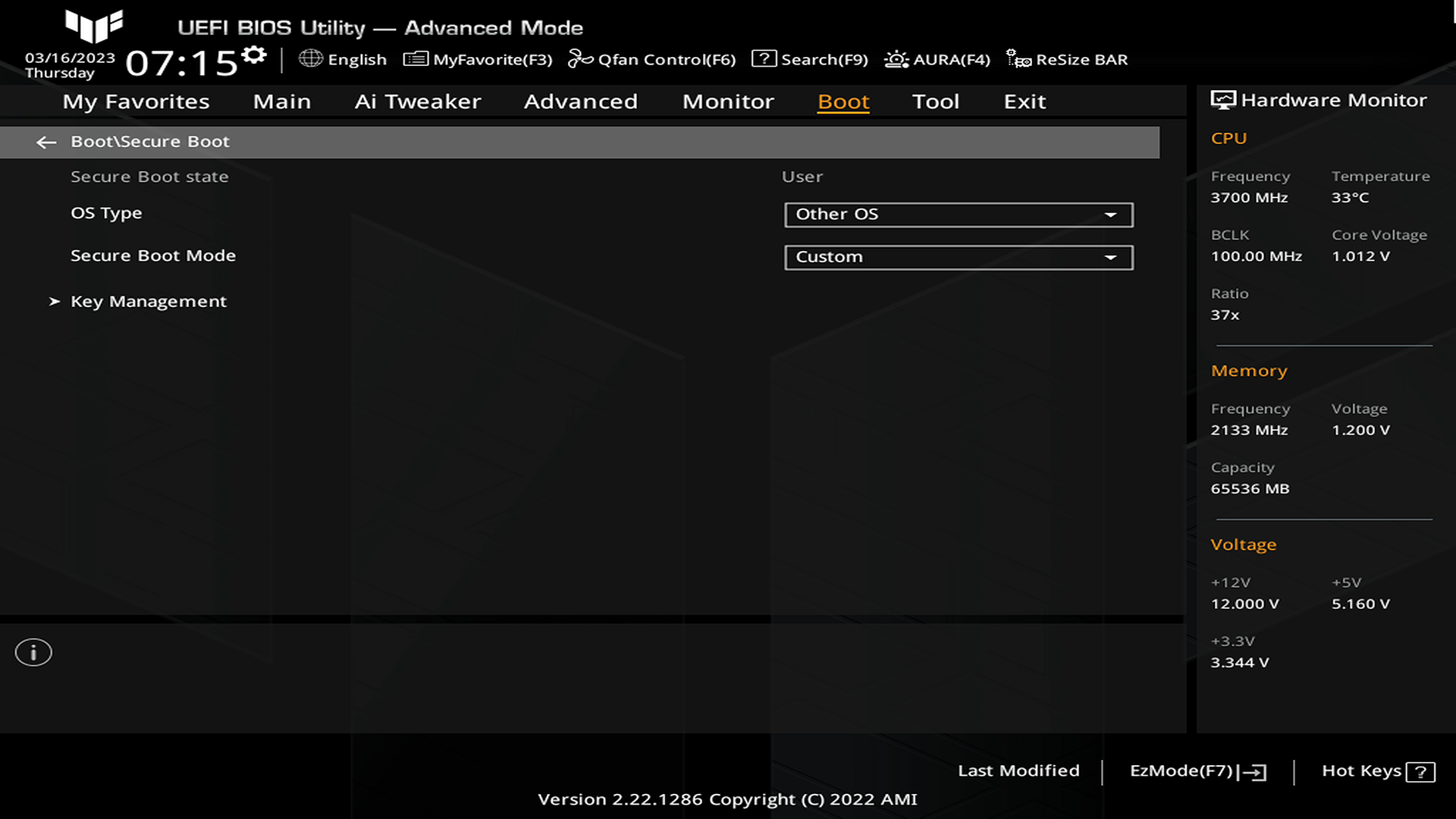This screenshot has width=1456, height=819.
Task: Select the Monitor tab
Action: click(x=728, y=102)
